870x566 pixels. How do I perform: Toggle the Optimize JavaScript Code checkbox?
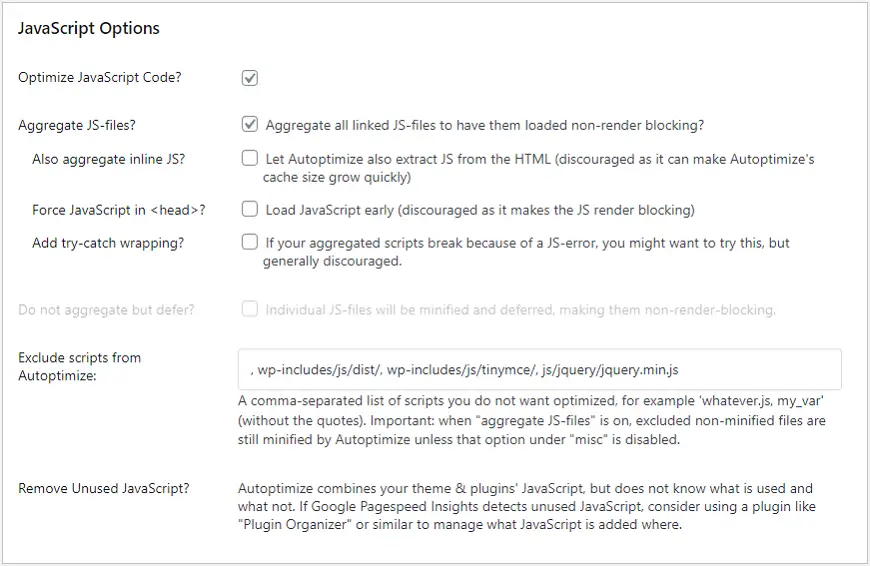point(250,78)
